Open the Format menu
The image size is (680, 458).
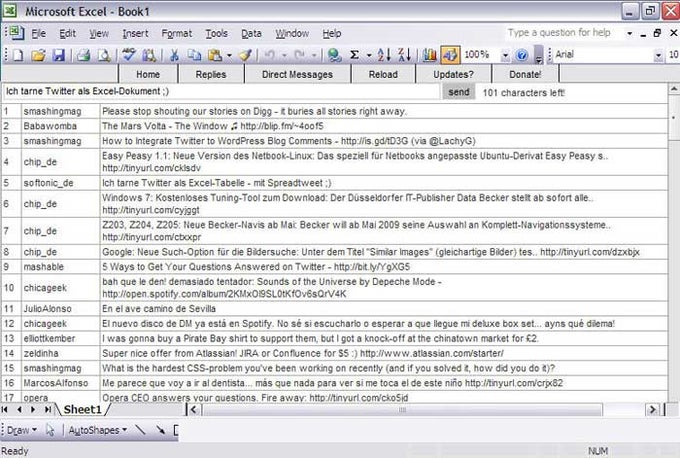point(177,33)
